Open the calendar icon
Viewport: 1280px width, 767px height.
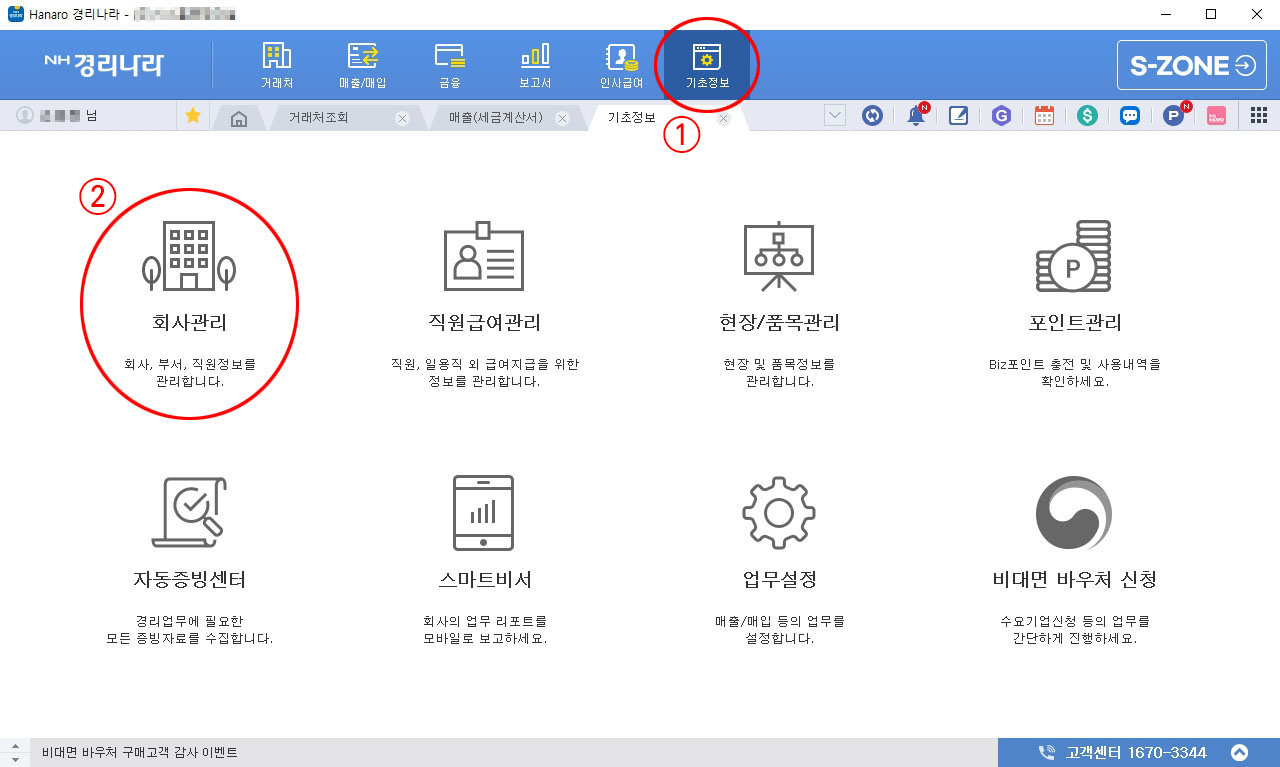1044,116
